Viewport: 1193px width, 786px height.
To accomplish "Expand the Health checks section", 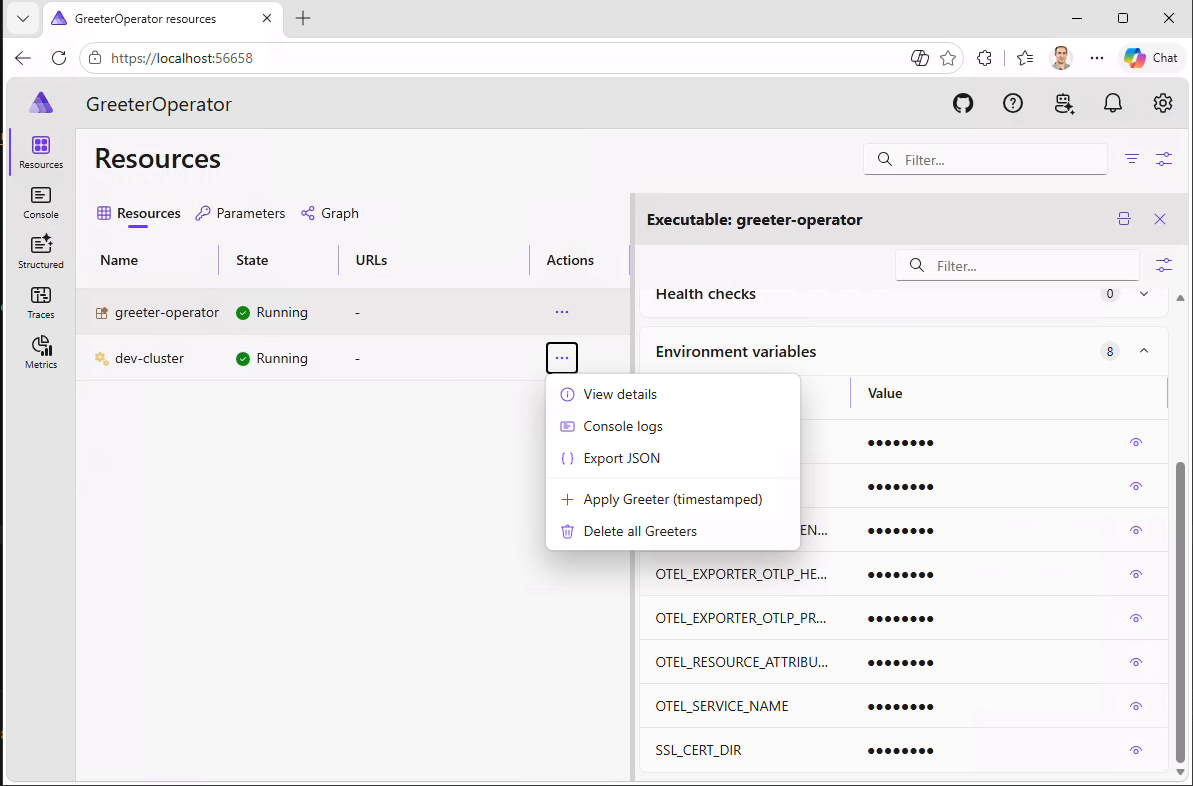I will pos(1144,294).
